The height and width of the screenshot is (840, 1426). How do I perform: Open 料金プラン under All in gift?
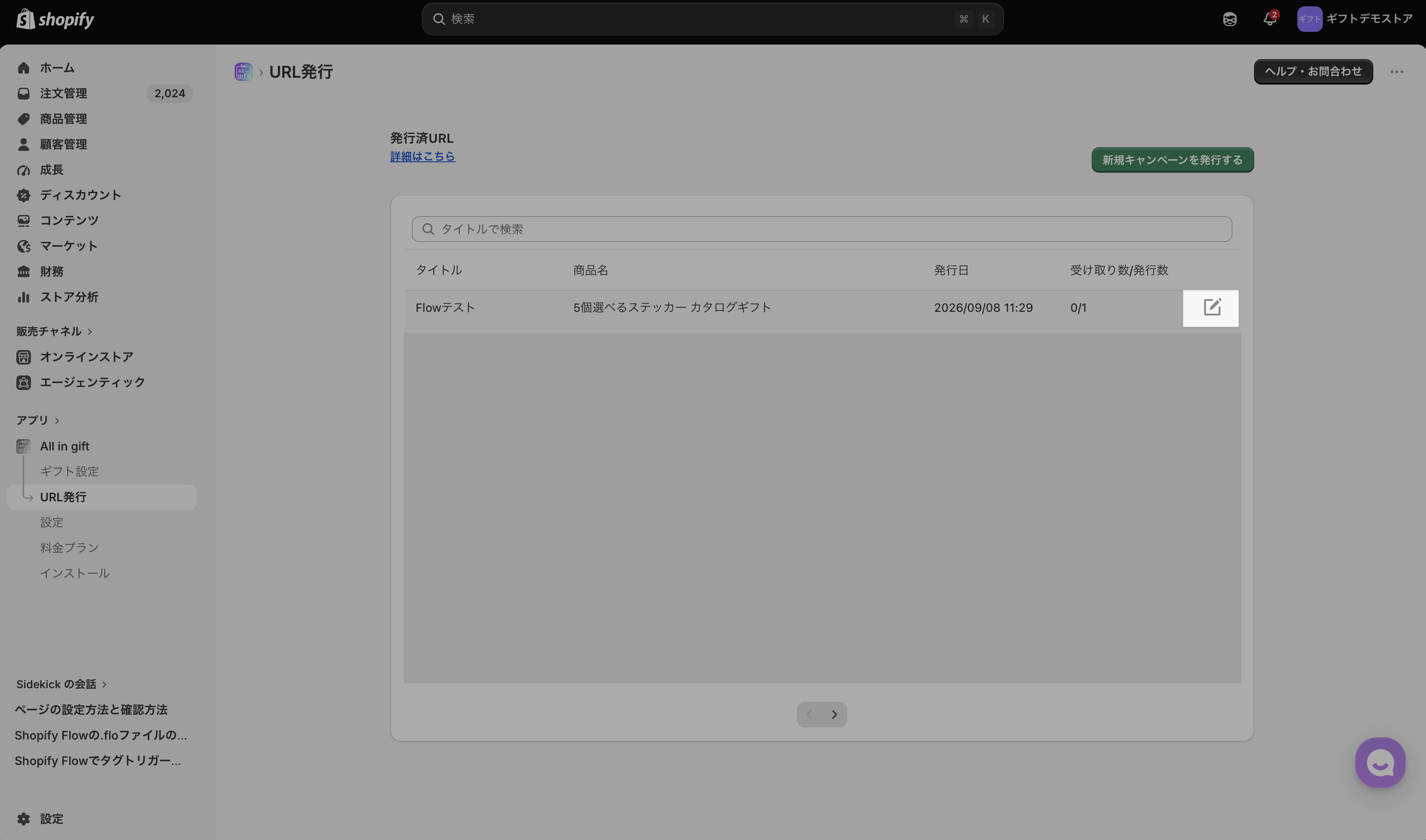pos(70,547)
